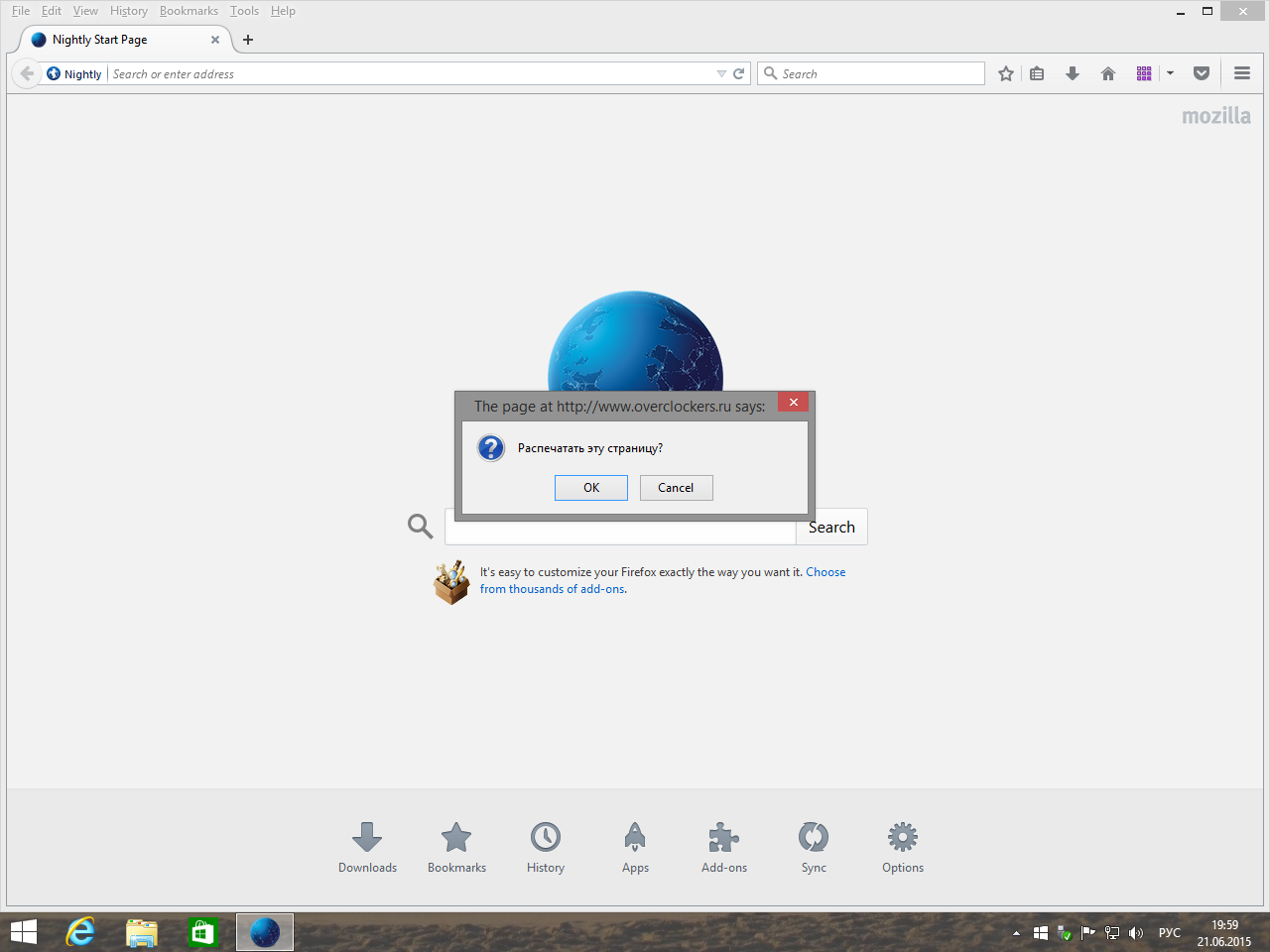The image size is (1270, 952).
Task: Open the Tools menu
Action: click(244, 11)
